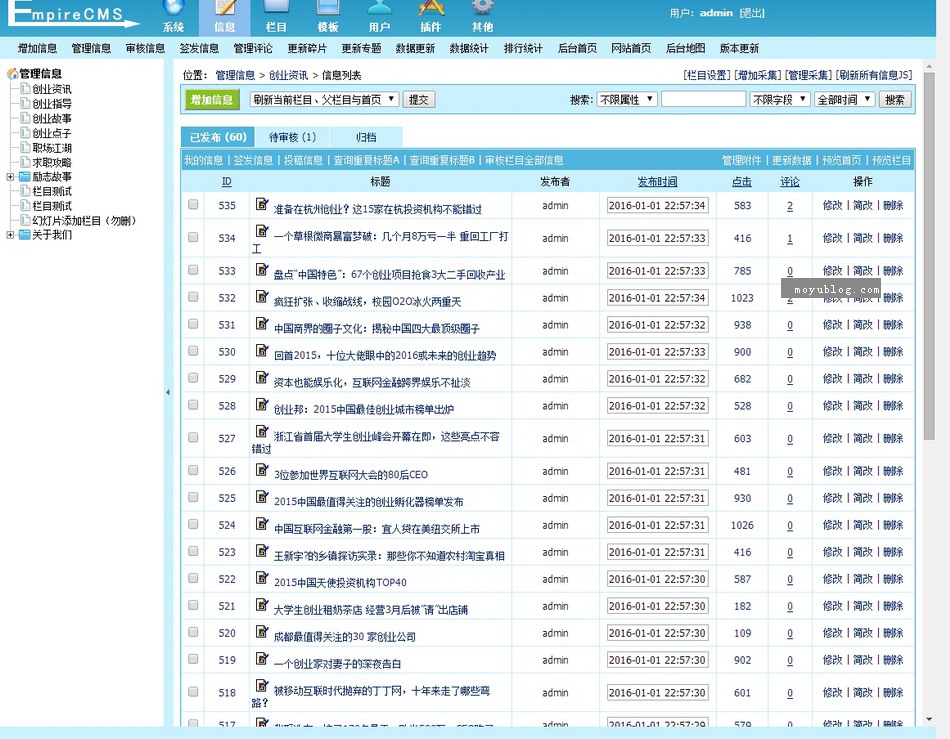Click the page icon next to 创业故事
Screen dimensions: 950x739
[25, 118]
